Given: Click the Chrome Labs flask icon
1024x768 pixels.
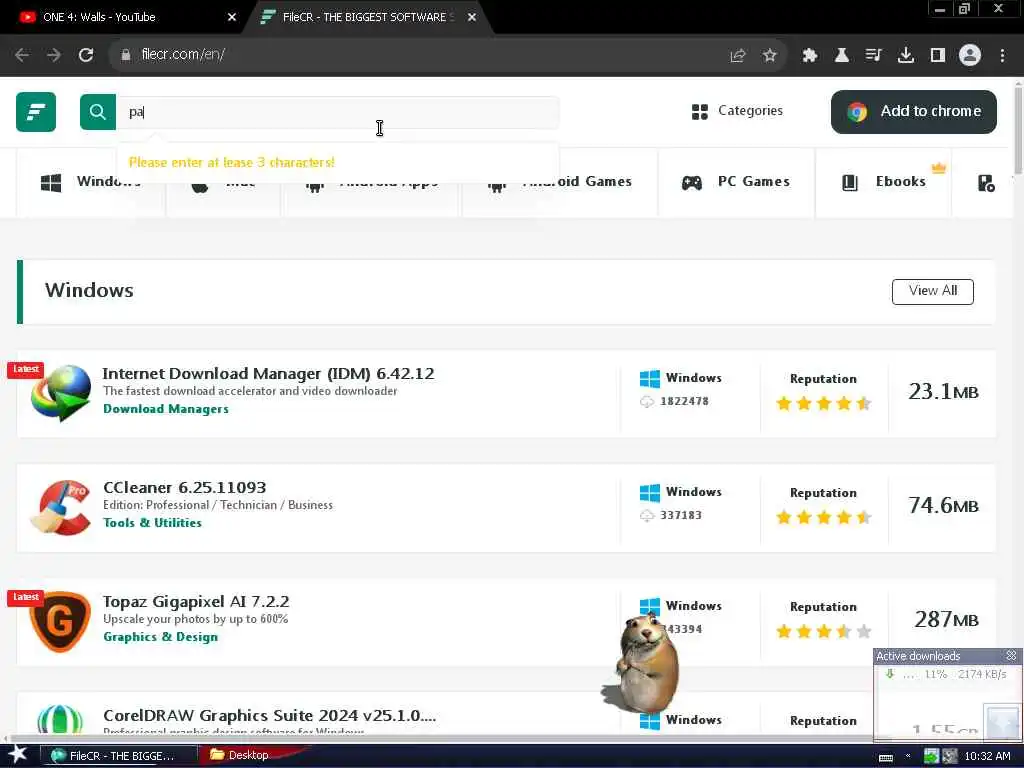Looking at the screenshot, I should point(842,56).
